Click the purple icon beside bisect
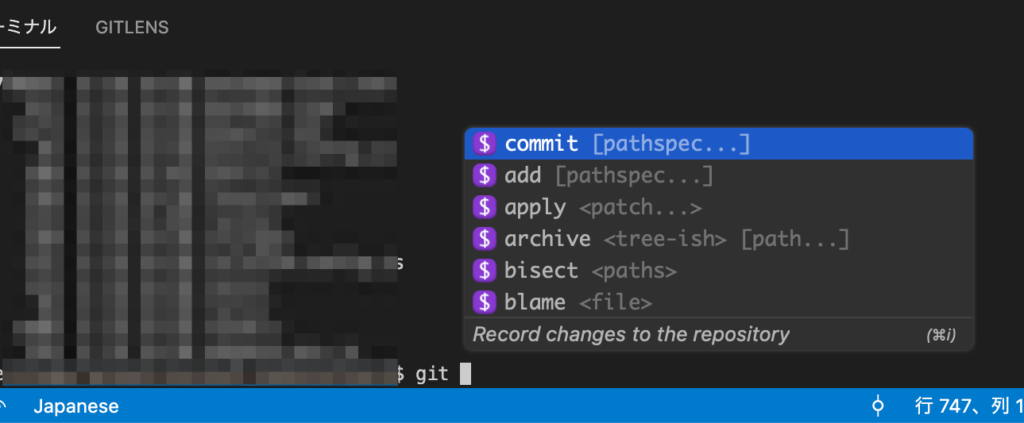 click(484, 270)
